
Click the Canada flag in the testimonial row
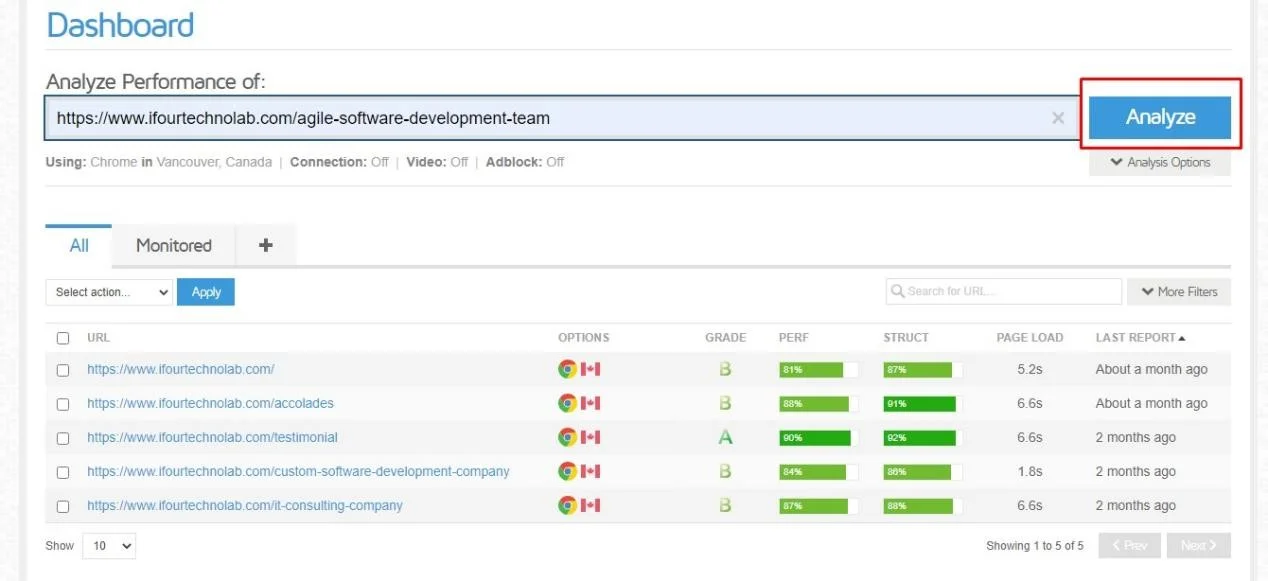point(591,437)
